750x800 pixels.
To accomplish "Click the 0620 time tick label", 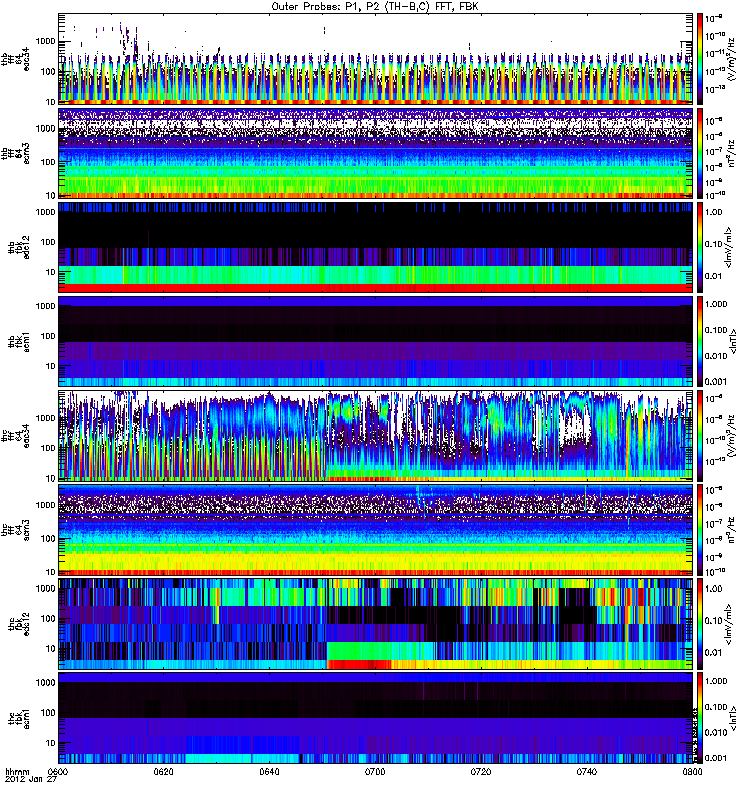I will (164, 772).
